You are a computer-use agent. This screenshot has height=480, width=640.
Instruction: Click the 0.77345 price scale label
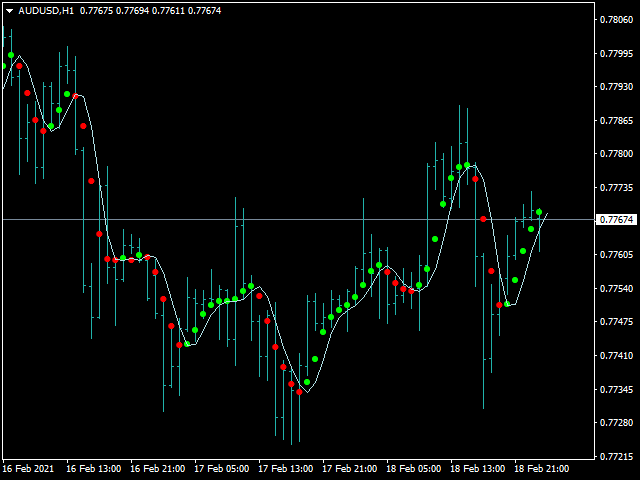coord(616,389)
